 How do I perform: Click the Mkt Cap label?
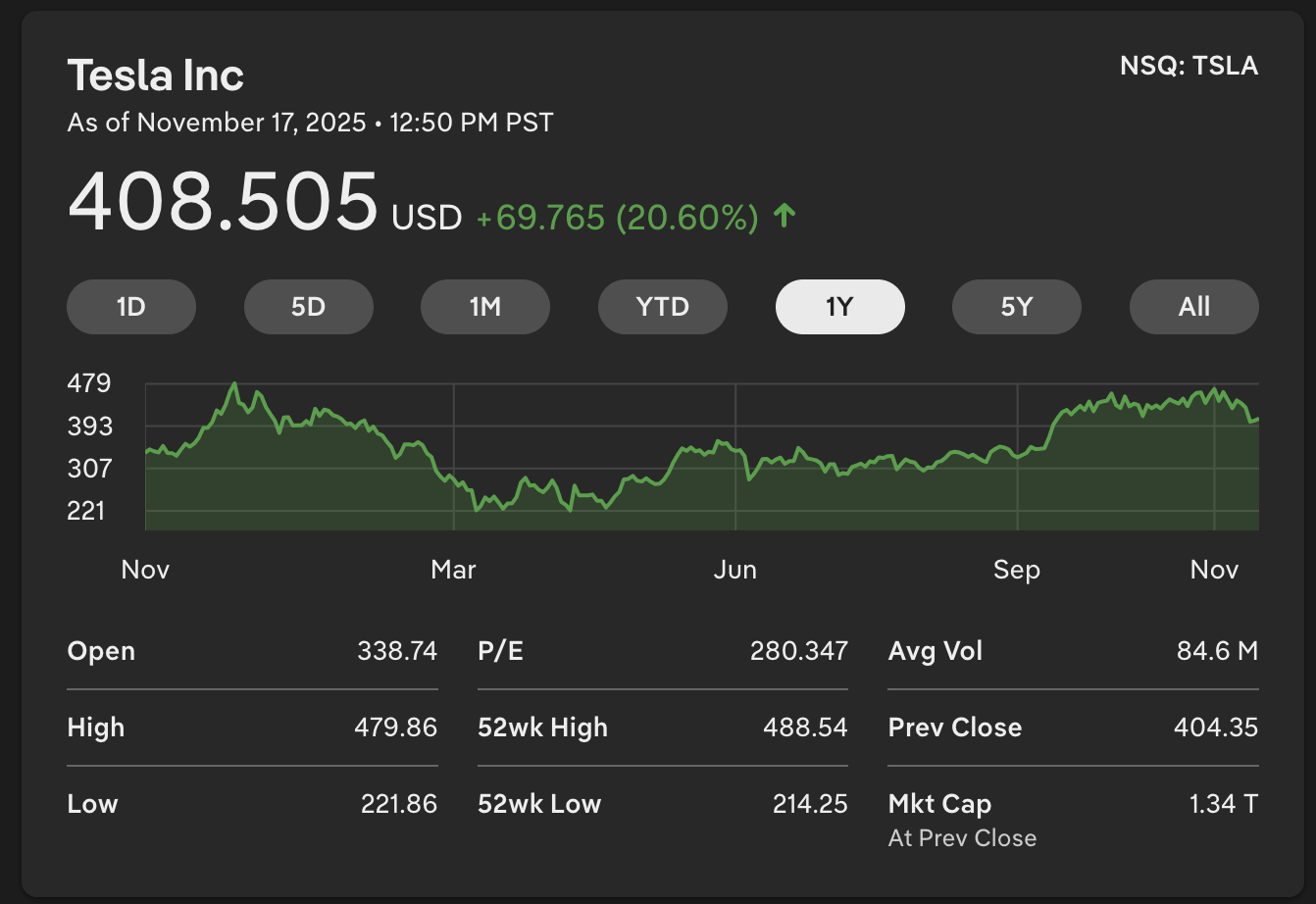tap(939, 804)
